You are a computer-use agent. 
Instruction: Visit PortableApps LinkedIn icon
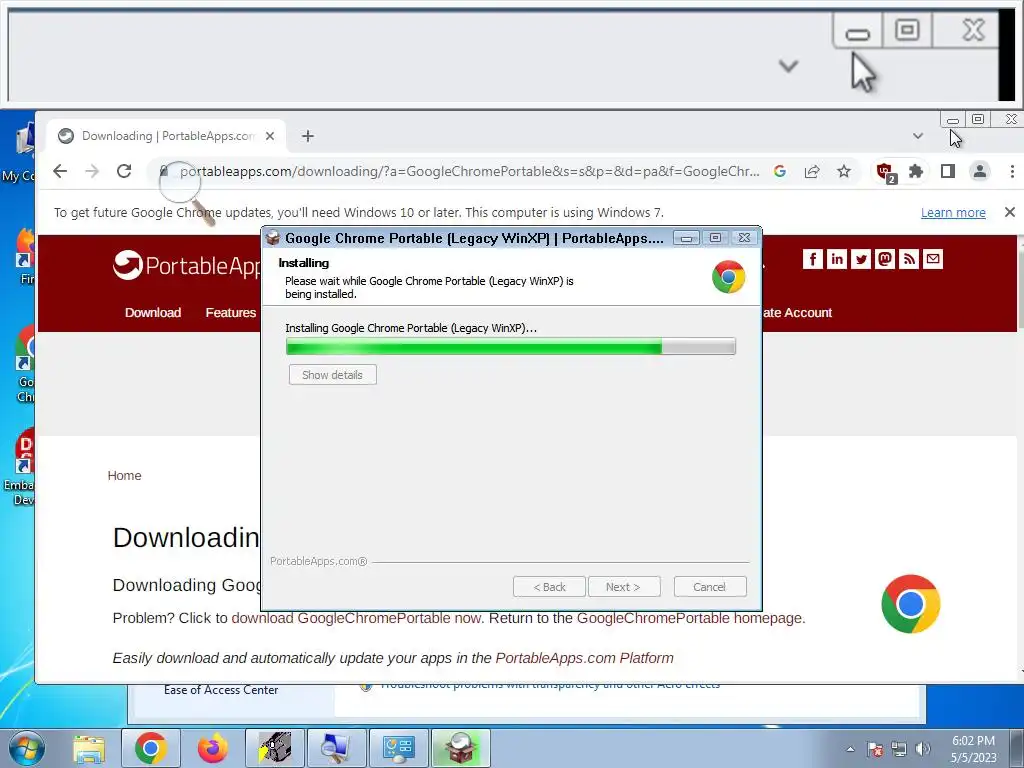pyautogui.click(x=837, y=259)
